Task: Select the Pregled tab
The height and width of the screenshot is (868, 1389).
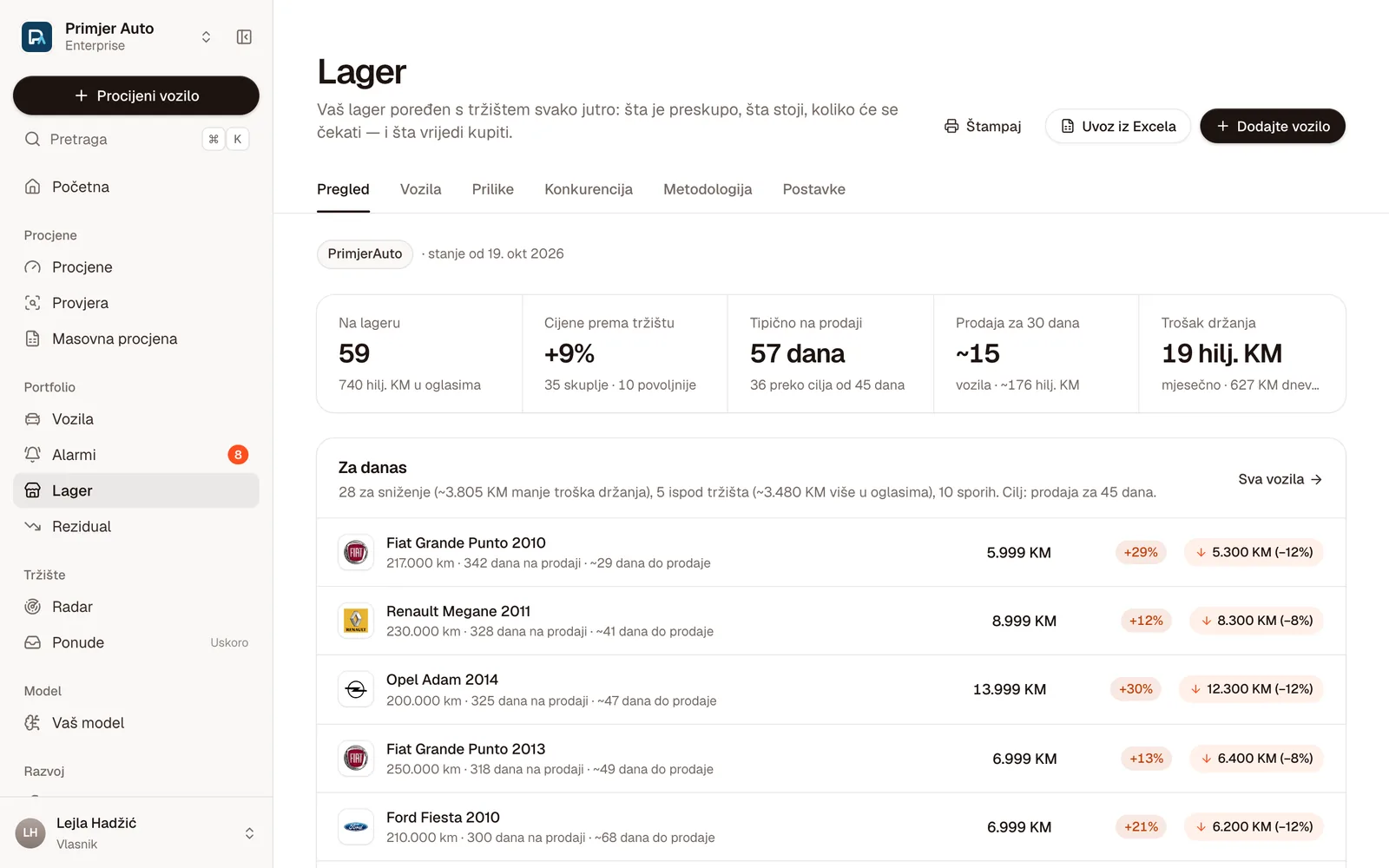Action: point(343,189)
